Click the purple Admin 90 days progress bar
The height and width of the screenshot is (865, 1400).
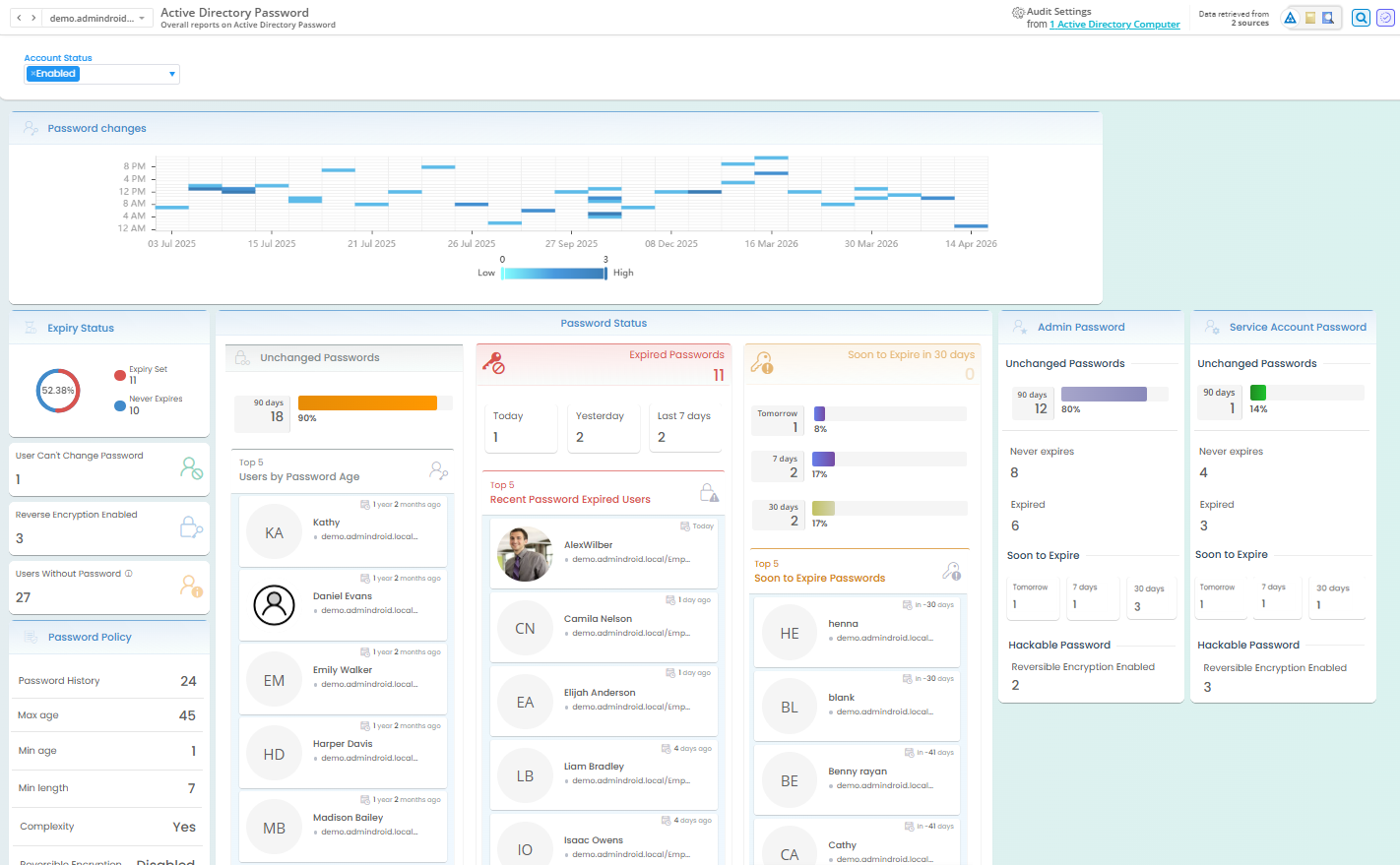pyautogui.click(x=1104, y=394)
